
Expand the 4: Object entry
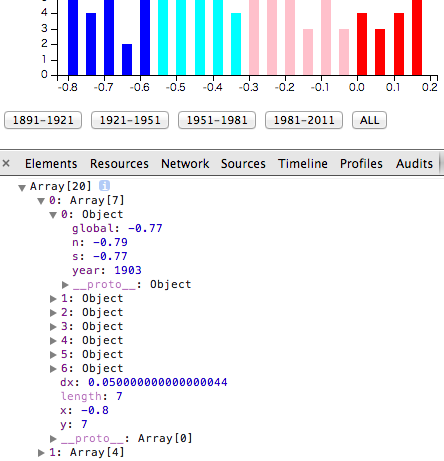click(x=53, y=341)
